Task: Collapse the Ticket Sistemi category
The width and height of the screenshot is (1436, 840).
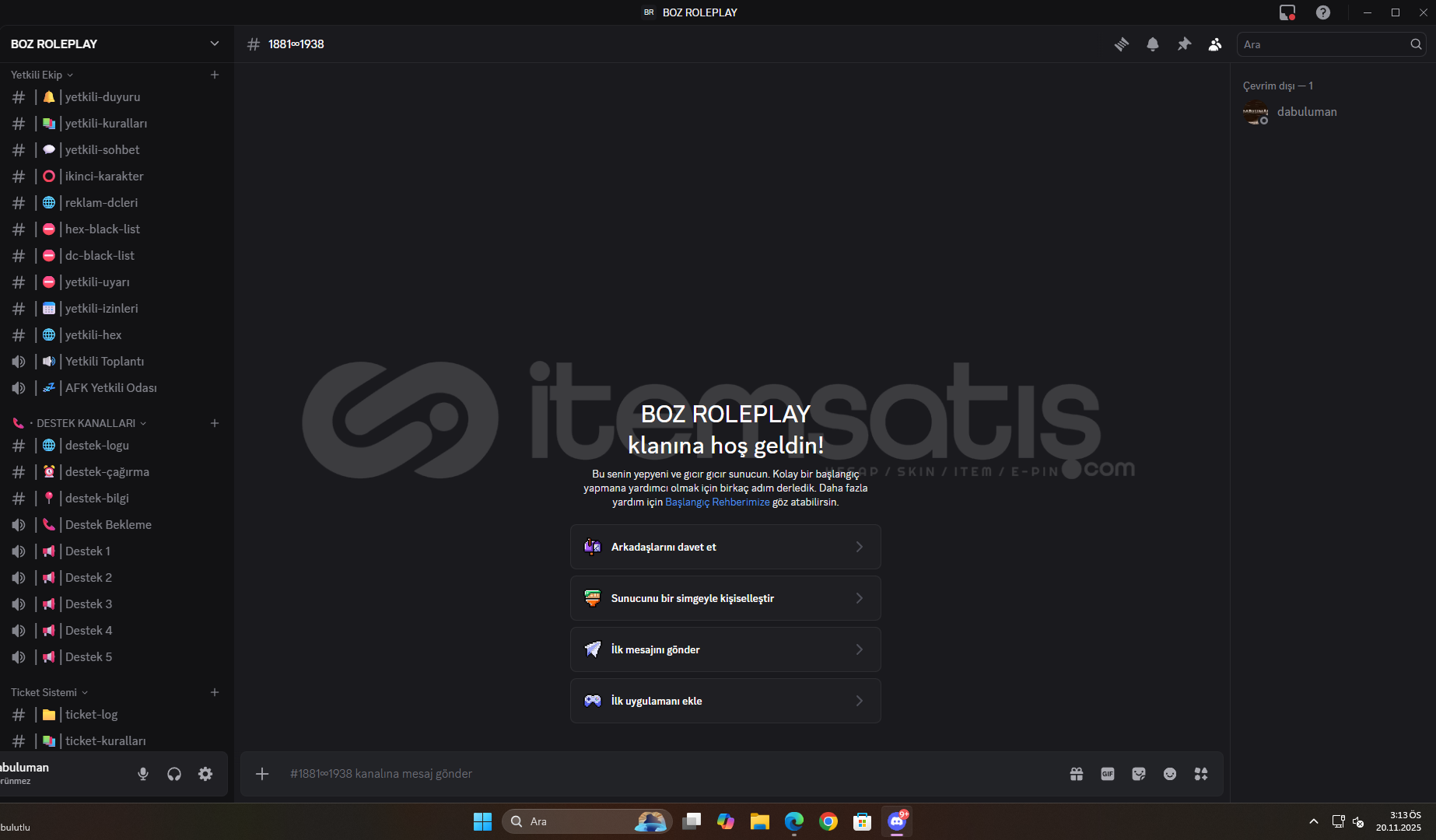Action: tap(50, 692)
